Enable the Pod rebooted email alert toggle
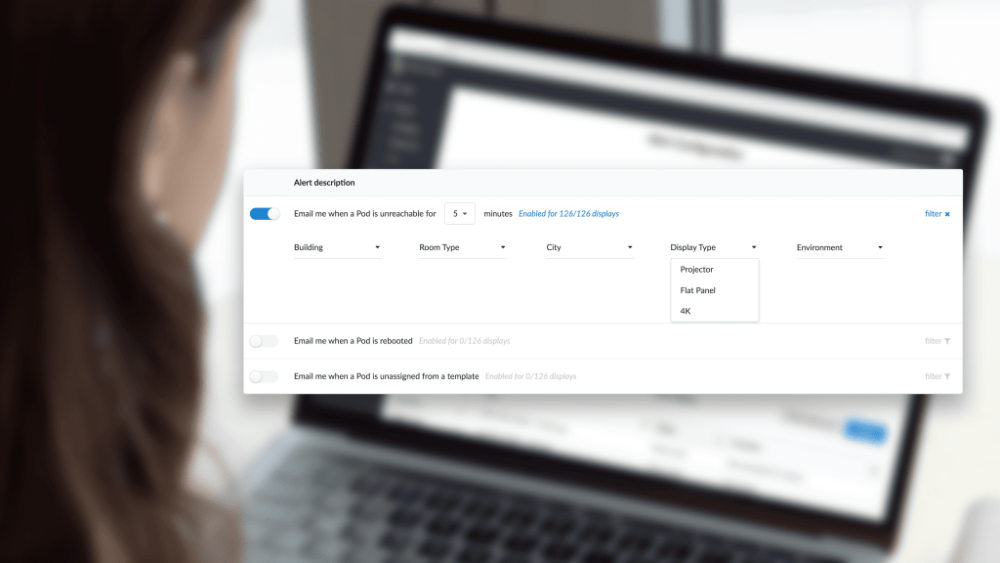Image resolution: width=1000 pixels, height=563 pixels. point(264,341)
